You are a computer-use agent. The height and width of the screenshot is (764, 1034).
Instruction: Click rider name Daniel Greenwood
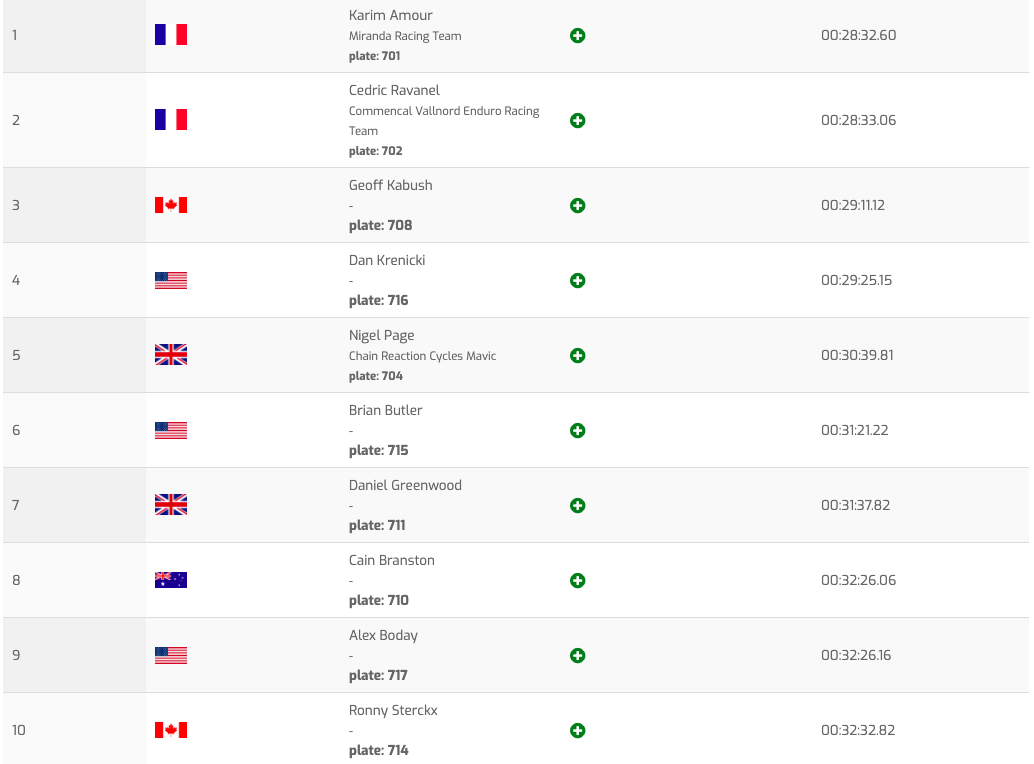click(405, 485)
